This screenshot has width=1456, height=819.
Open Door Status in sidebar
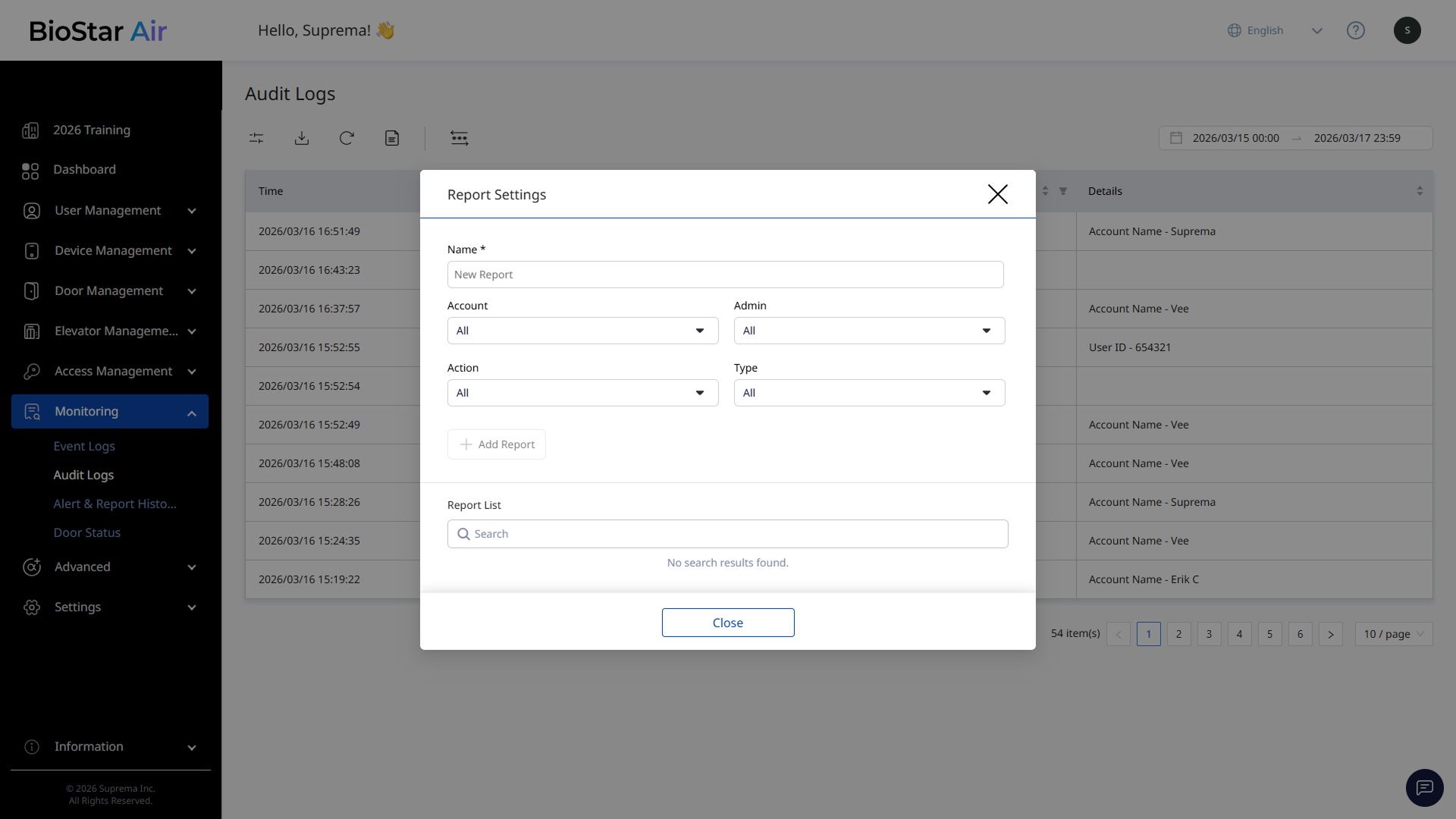87,532
